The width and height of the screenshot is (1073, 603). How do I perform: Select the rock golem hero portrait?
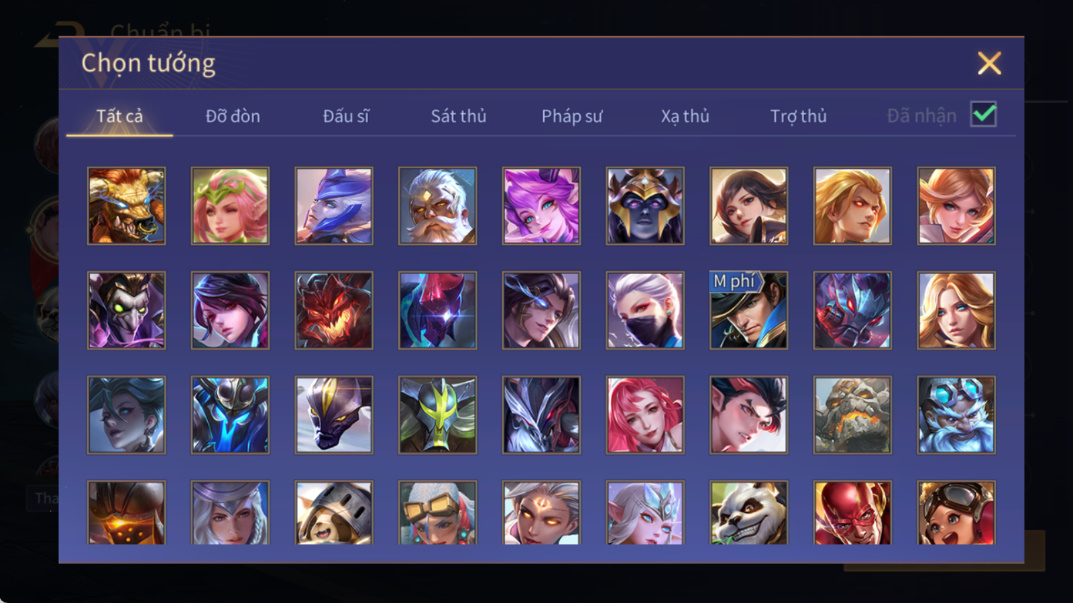(x=852, y=415)
